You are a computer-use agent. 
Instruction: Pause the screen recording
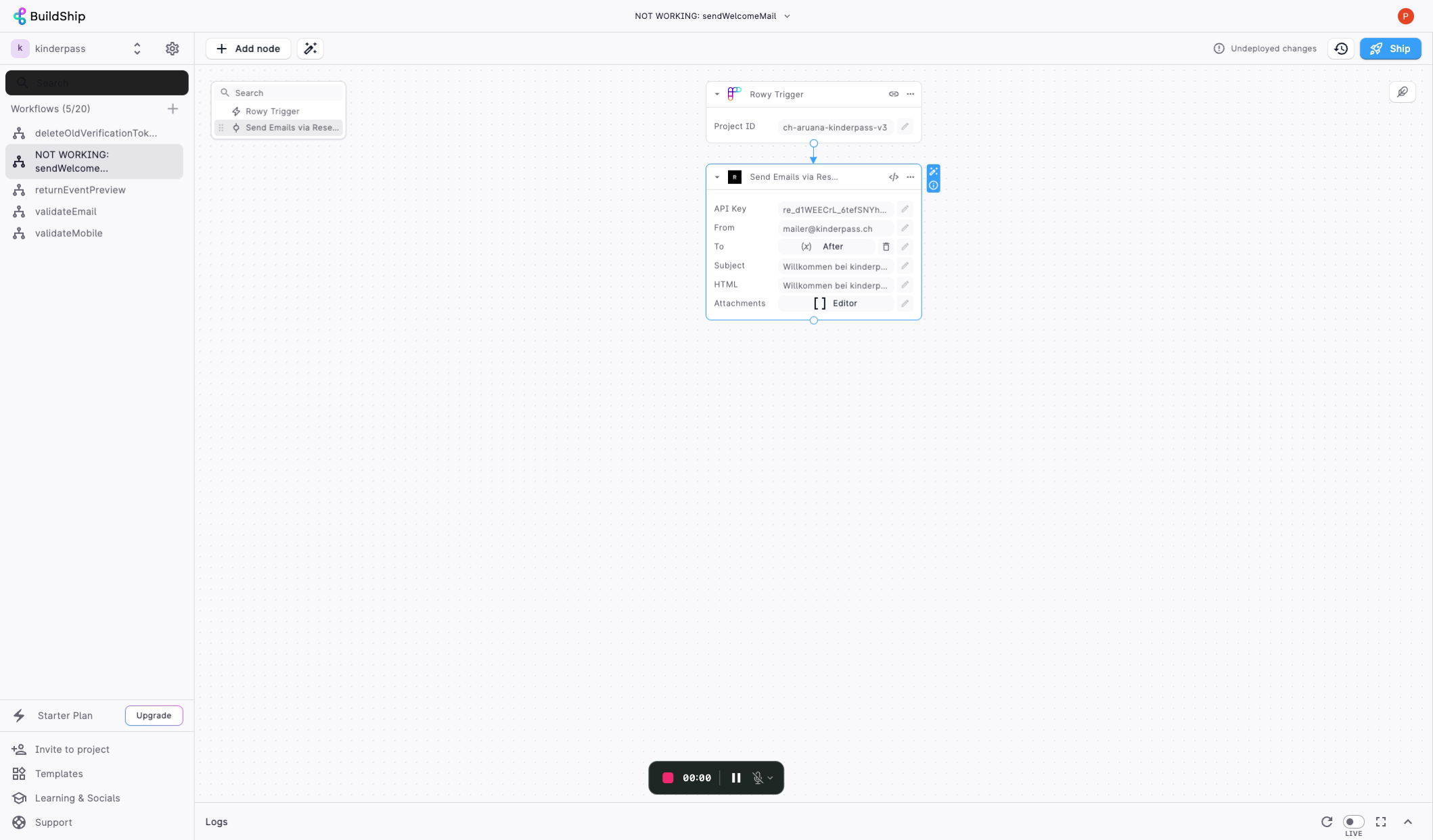[x=735, y=778]
